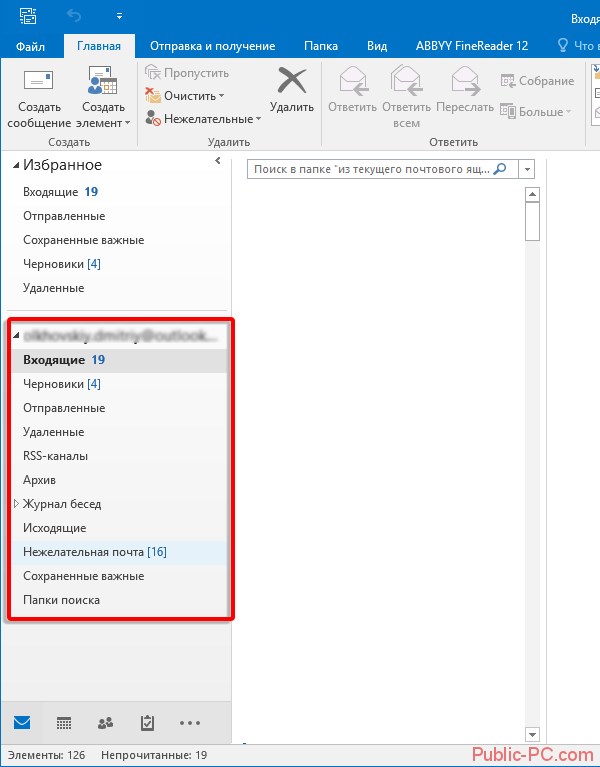Open the search scope dropdown arrow

click(527, 170)
